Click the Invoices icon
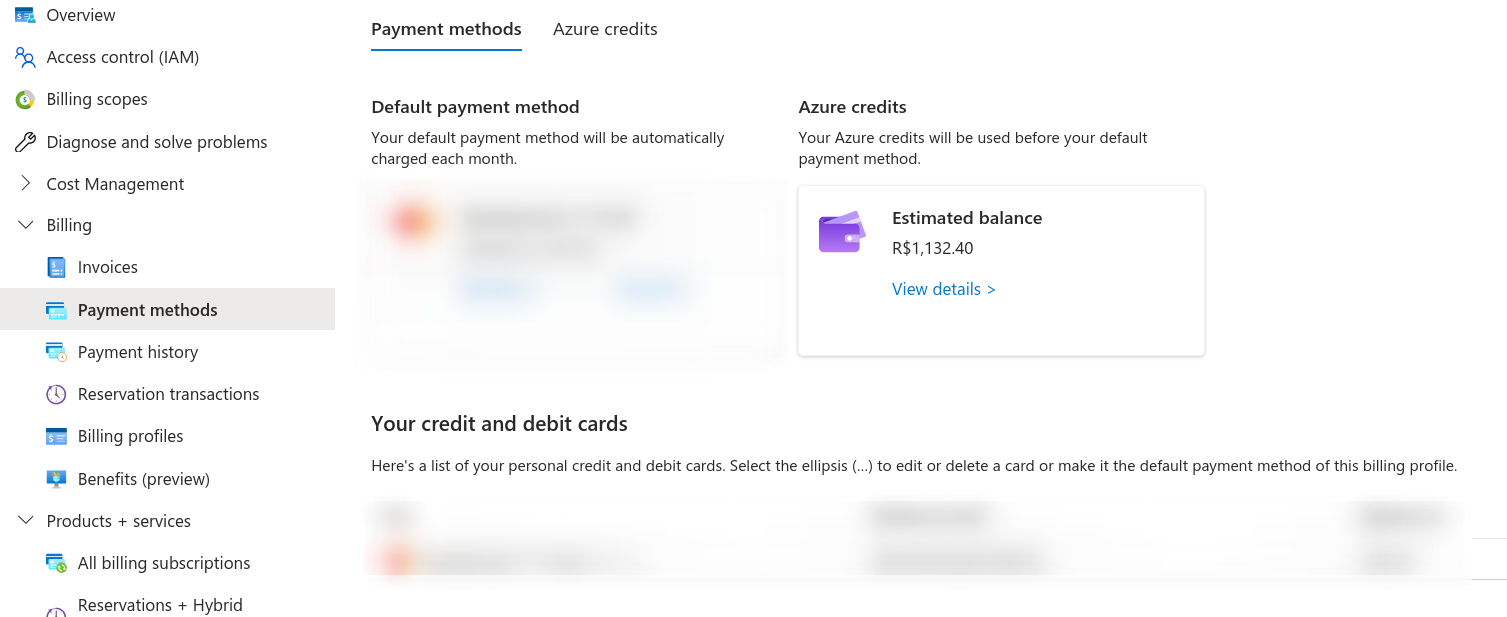1507x617 pixels. [56, 267]
